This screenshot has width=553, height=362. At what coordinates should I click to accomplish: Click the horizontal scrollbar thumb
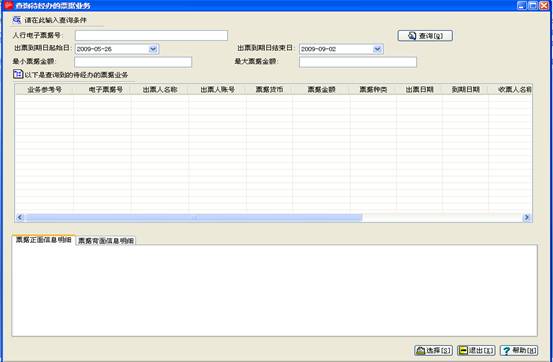click(x=193, y=217)
